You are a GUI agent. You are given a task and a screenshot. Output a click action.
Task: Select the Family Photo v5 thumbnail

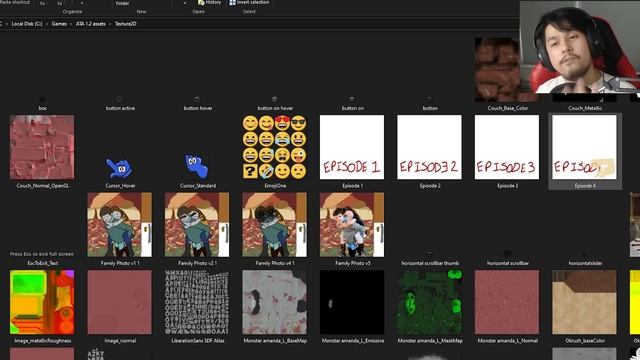(x=352, y=224)
